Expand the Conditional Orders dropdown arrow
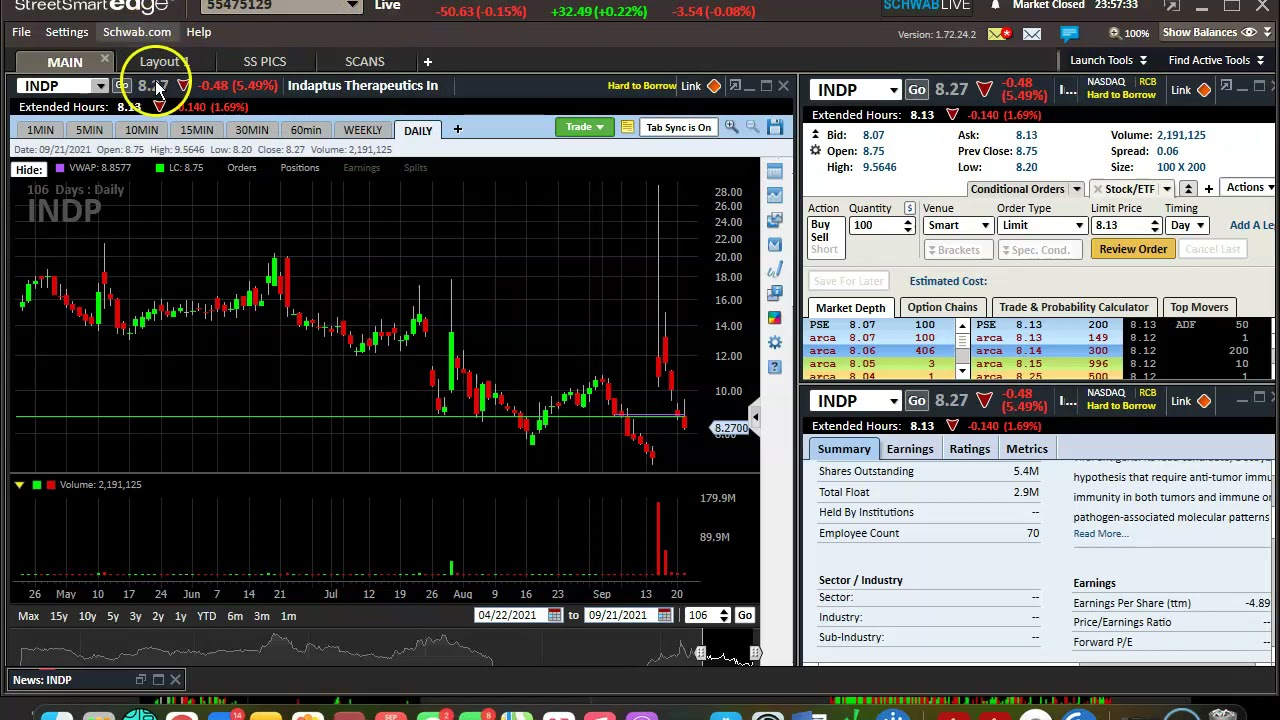This screenshot has height=720, width=1280. pos(1077,189)
